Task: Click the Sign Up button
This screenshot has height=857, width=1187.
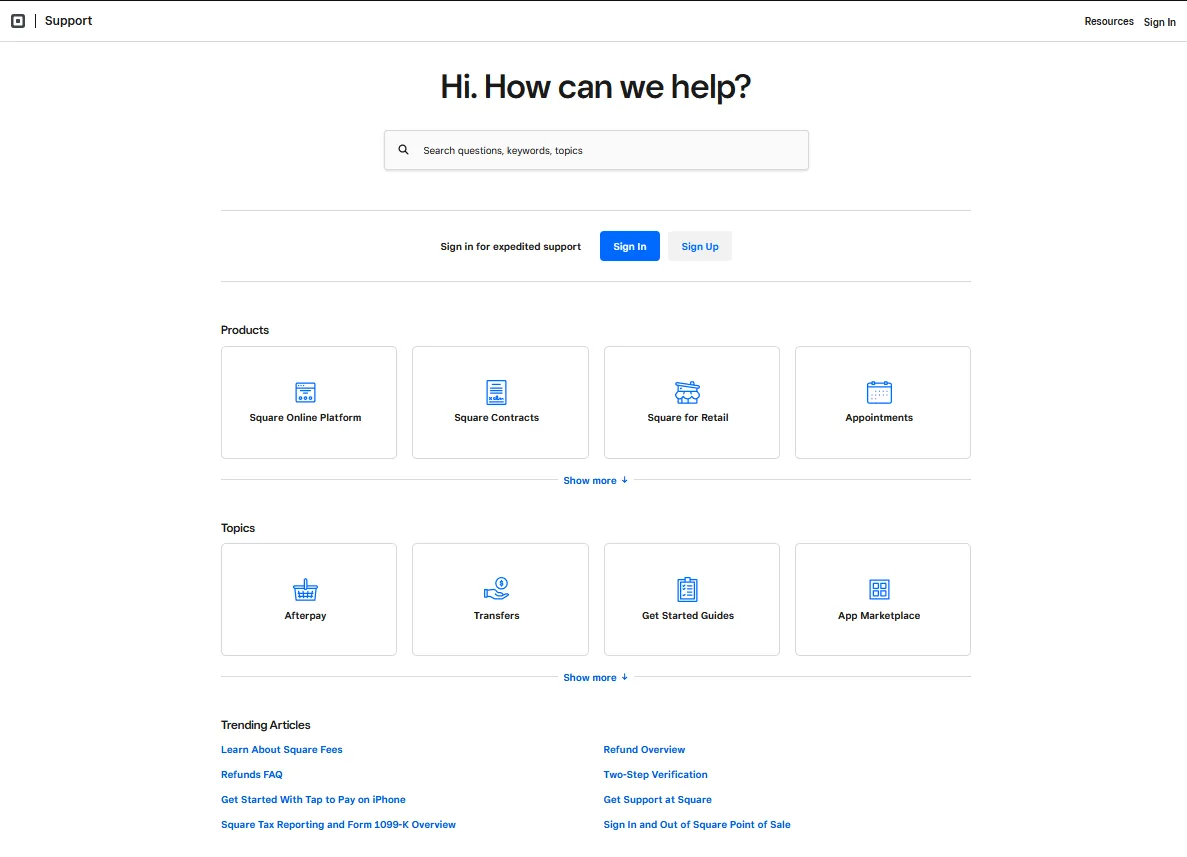Action: coord(699,246)
